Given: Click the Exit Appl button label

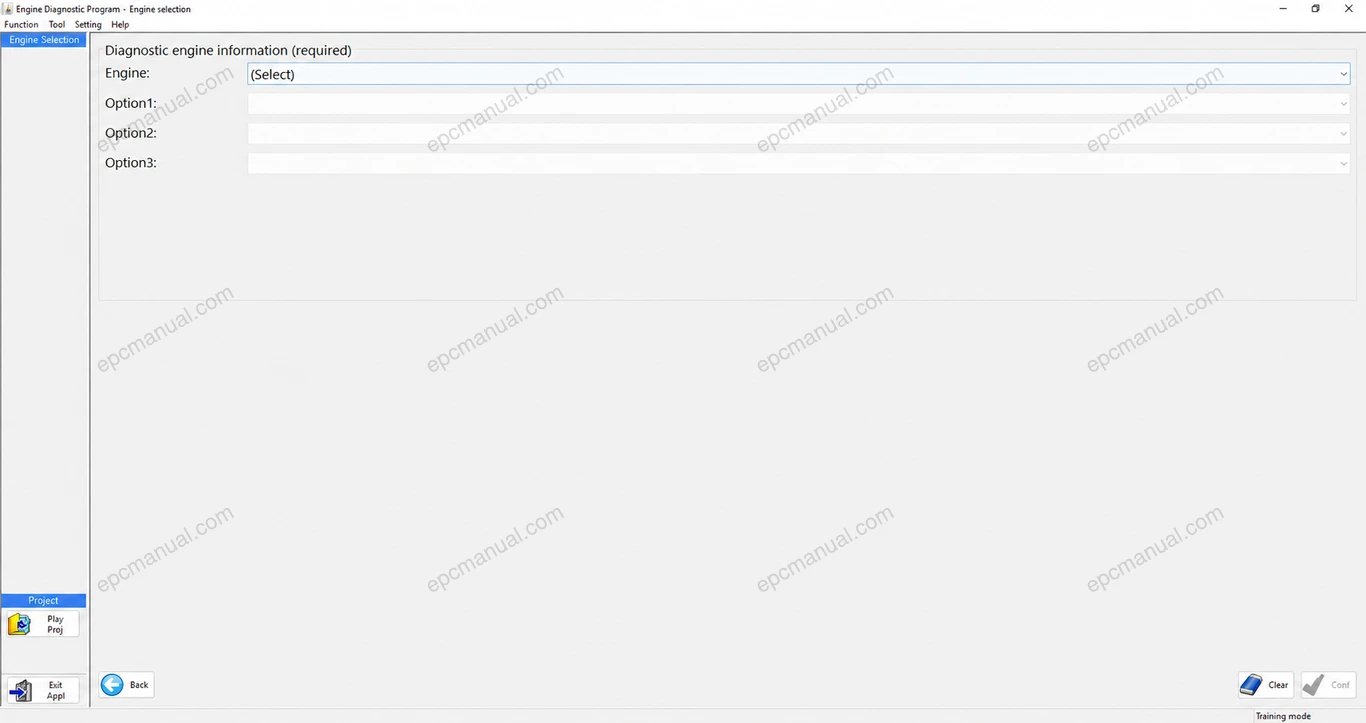Looking at the screenshot, I should coord(56,690).
